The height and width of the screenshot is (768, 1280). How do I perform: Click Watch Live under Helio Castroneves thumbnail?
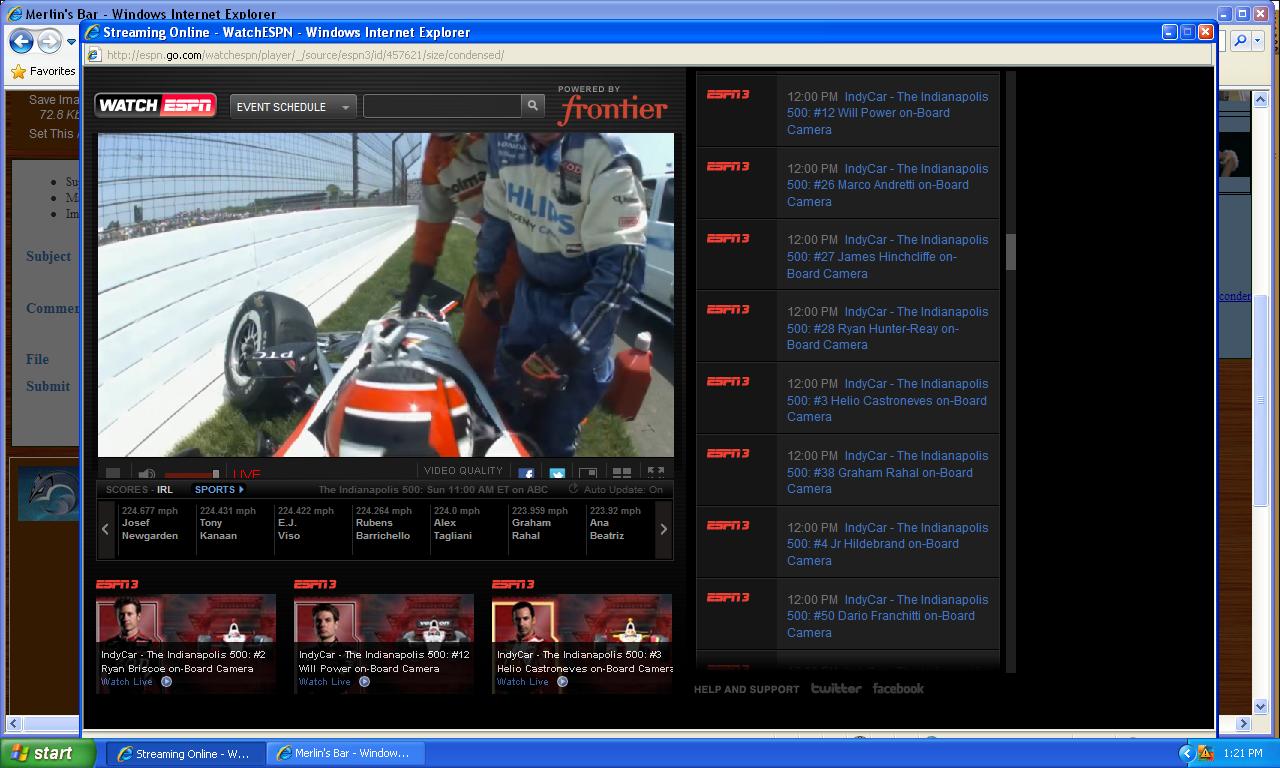(532, 682)
